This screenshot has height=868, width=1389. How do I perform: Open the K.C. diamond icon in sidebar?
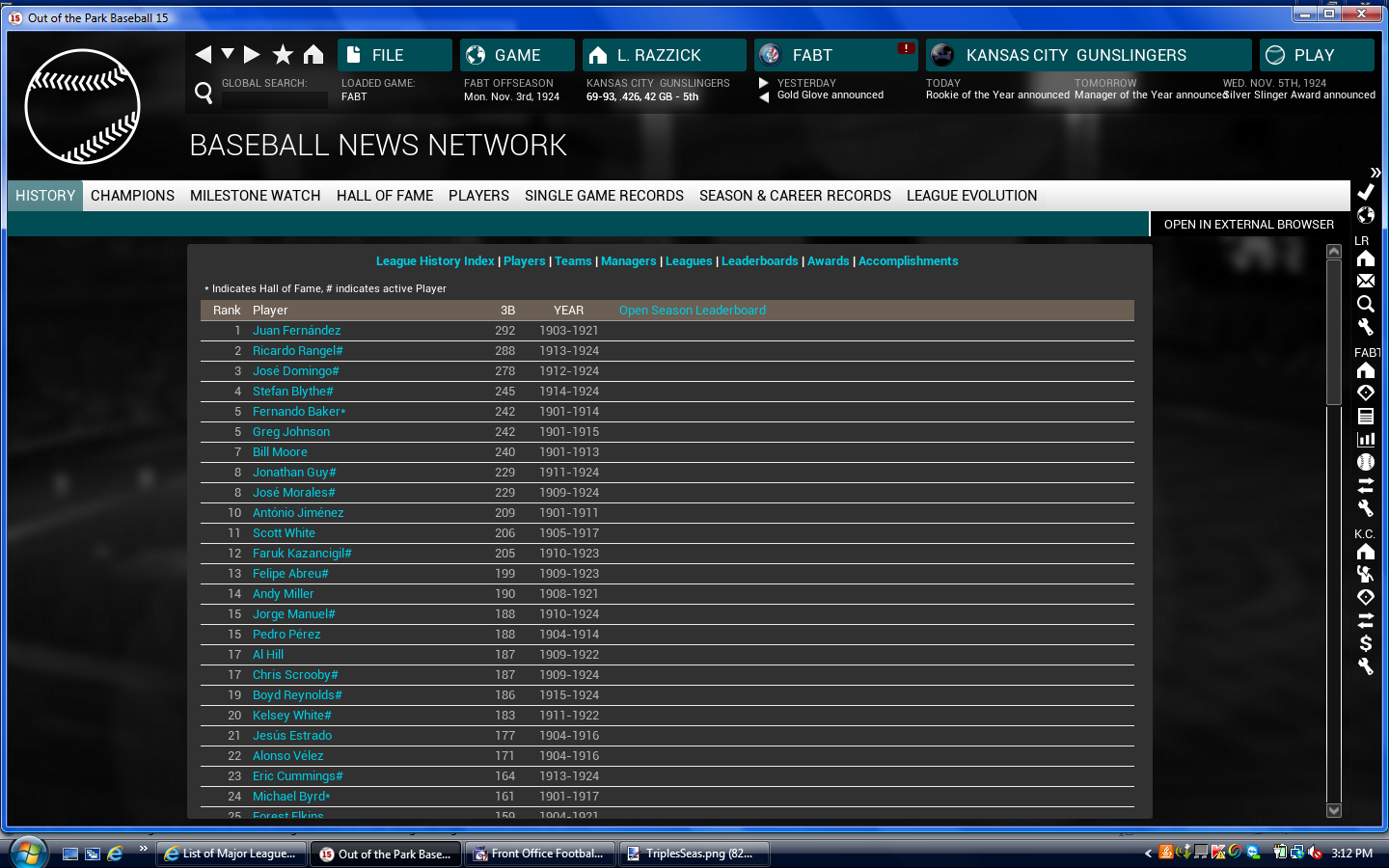pyautogui.click(x=1366, y=597)
